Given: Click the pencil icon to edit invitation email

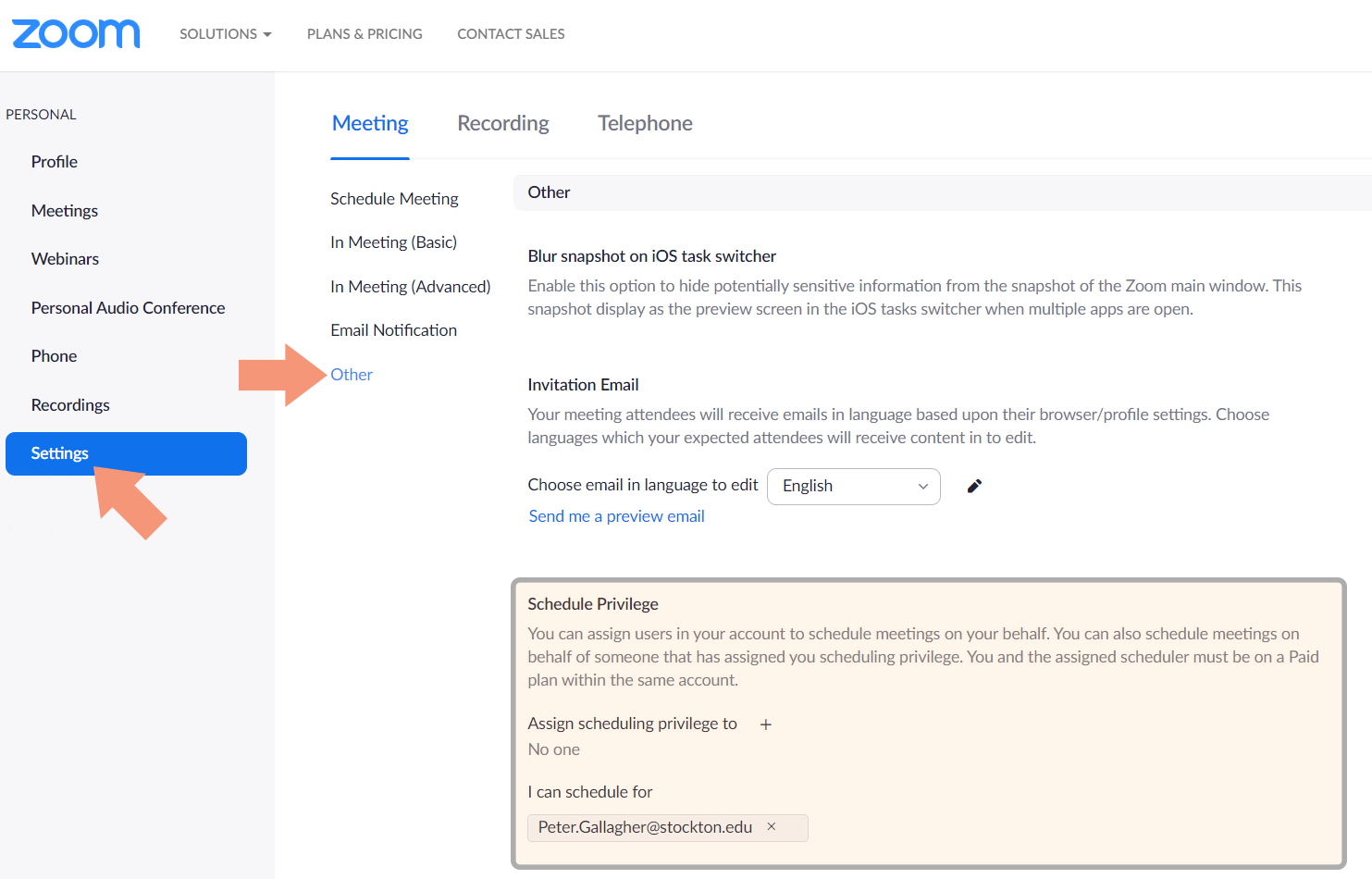Looking at the screenshot, I should [x=974, y=486].
